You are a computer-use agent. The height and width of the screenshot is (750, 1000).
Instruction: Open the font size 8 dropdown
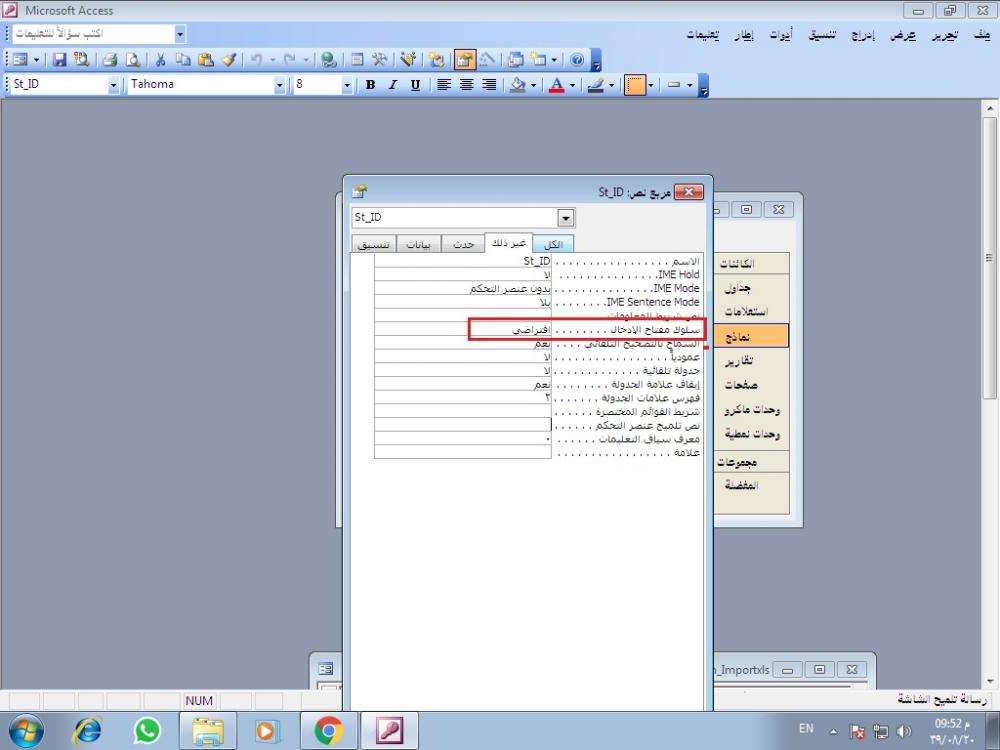347,85
